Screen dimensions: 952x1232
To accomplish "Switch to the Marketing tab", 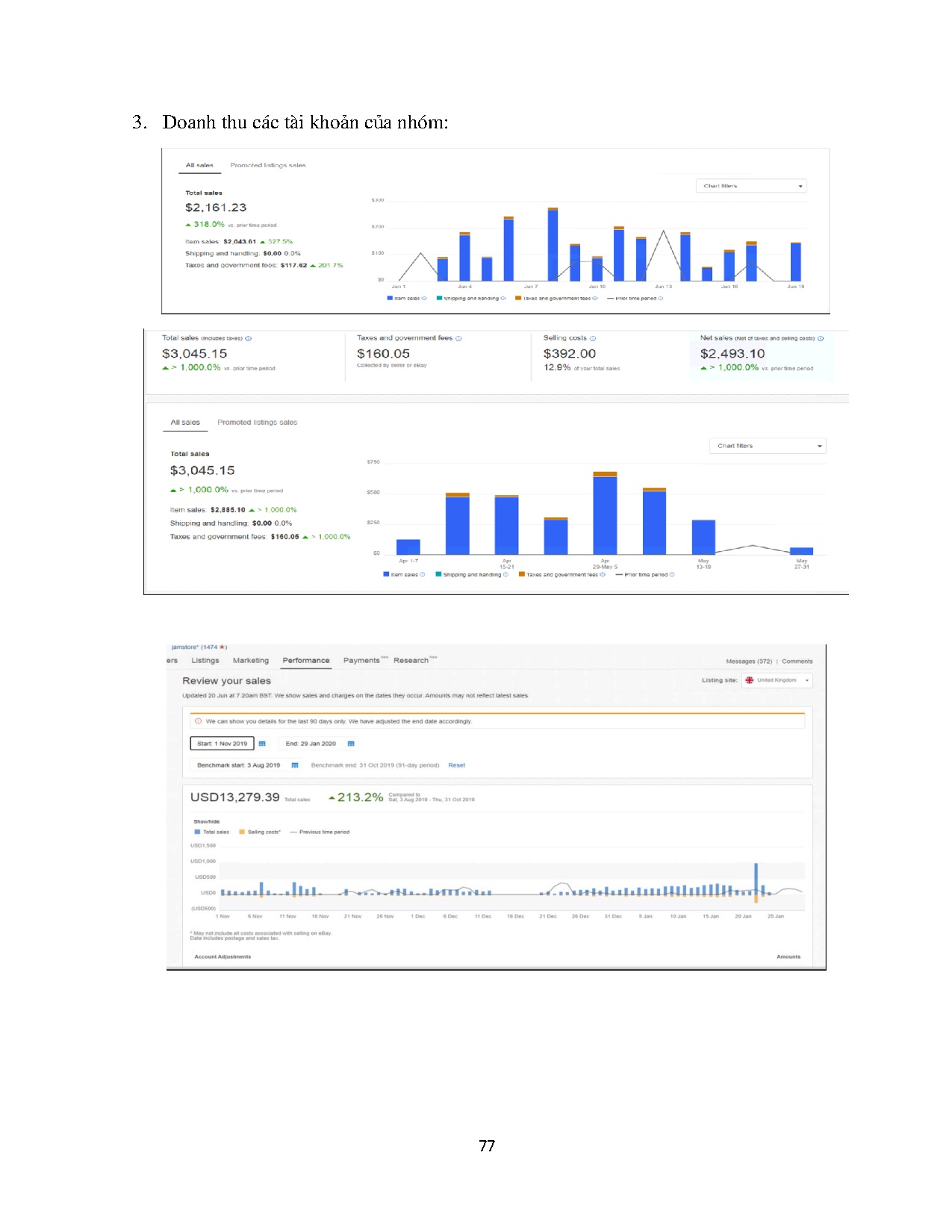I will click(250, 661).
